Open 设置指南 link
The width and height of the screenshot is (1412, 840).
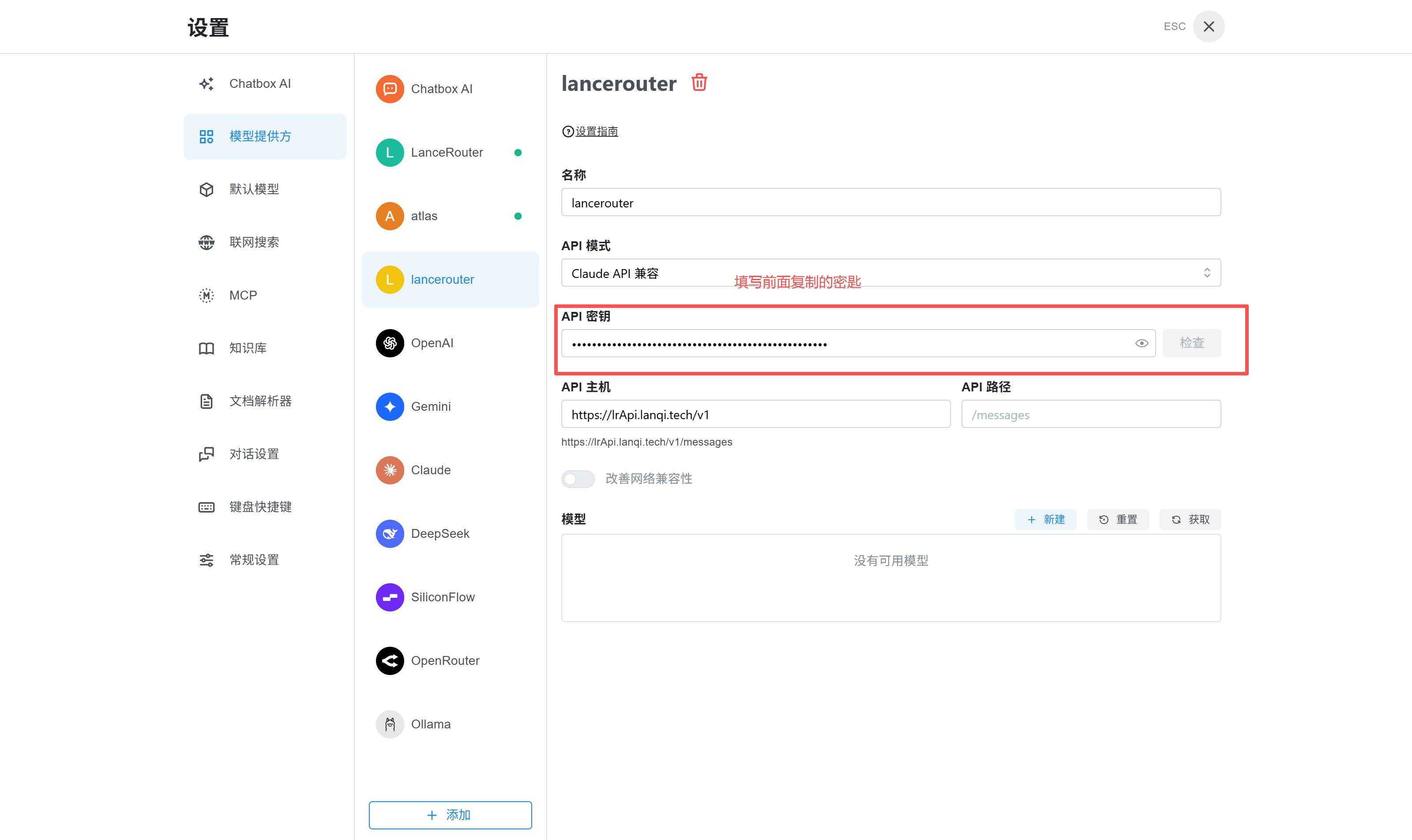coord(596,131)
